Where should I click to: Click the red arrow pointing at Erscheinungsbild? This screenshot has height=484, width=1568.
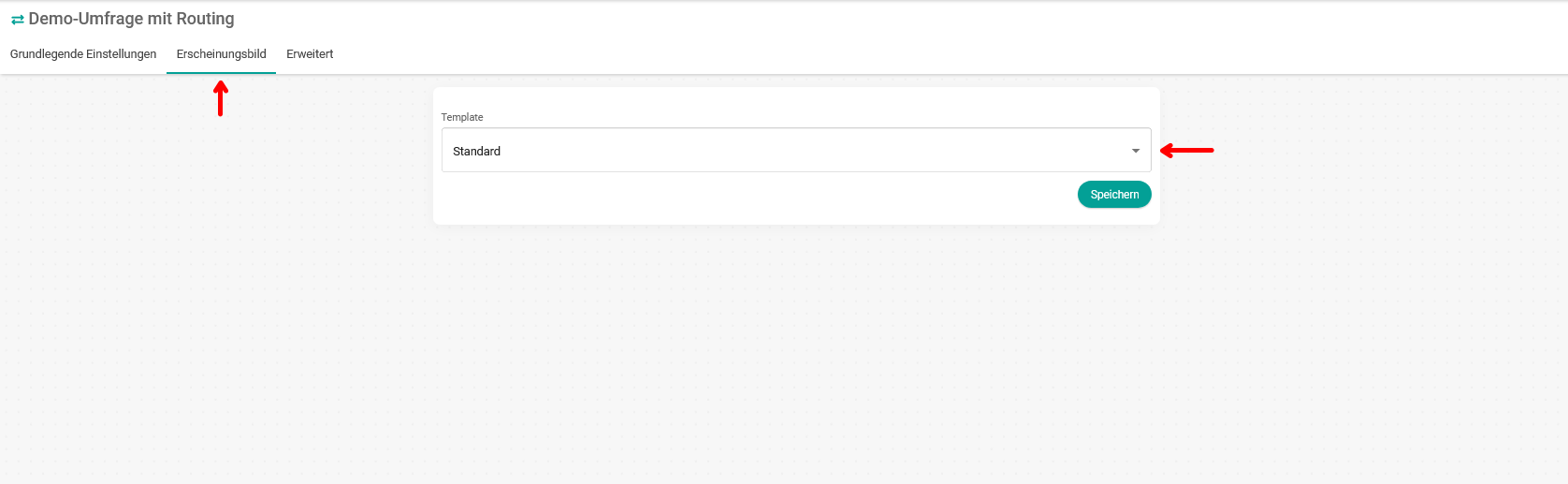point(220,98)
